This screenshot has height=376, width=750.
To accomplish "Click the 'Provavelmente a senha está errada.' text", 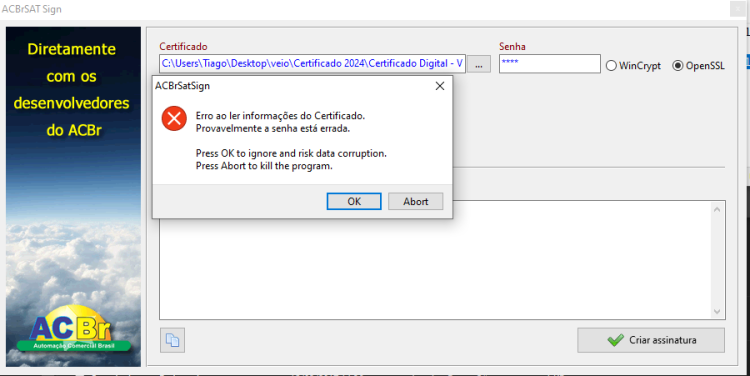I will tap(273, 128).
